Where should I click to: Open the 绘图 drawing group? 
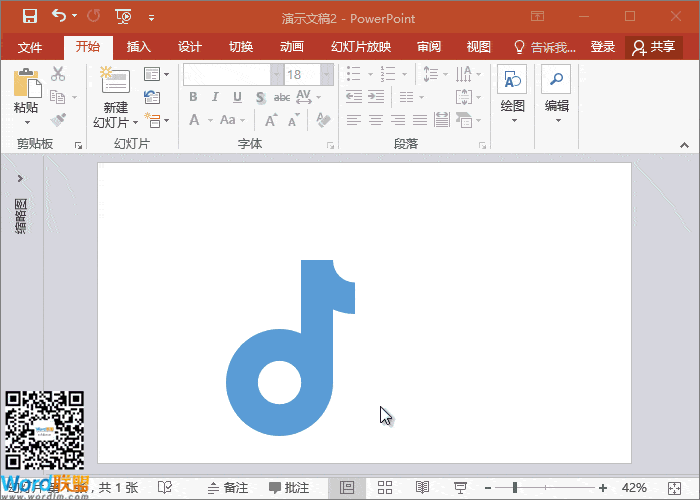click(512, 95)
